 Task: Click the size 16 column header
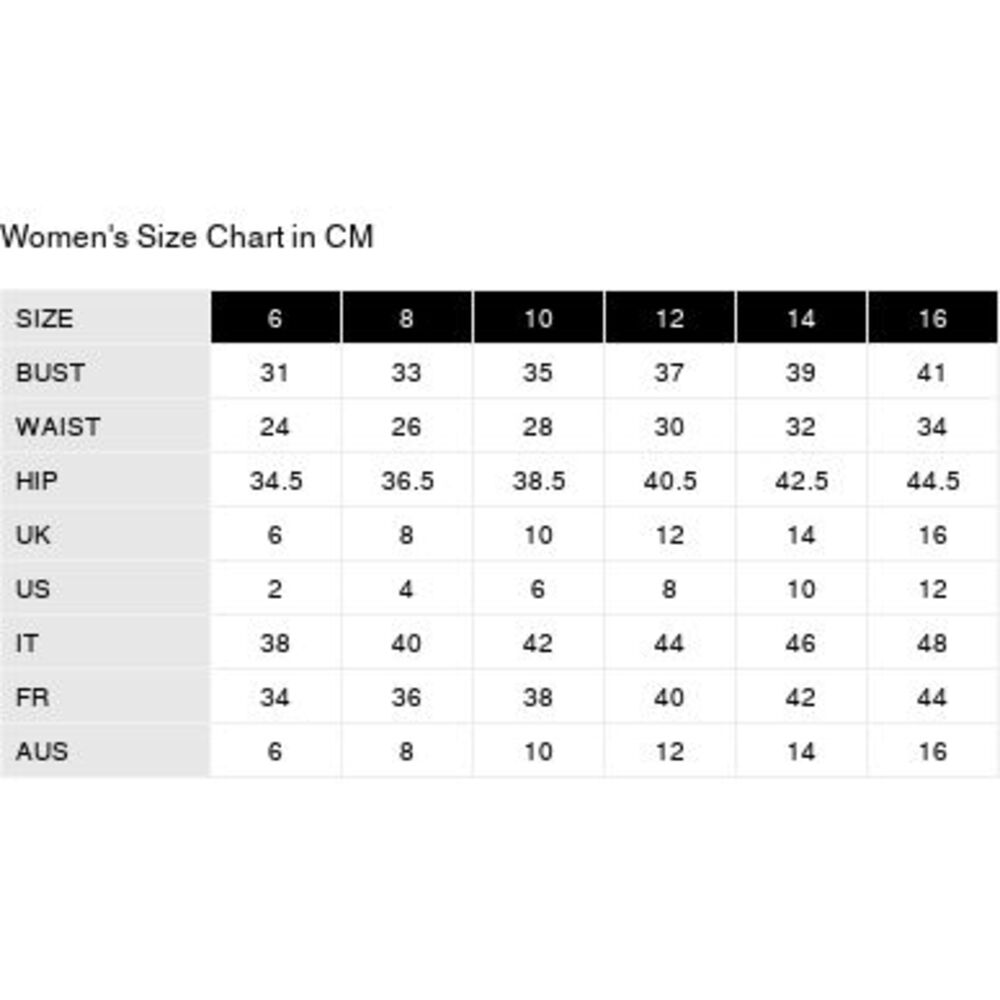[932, 318]
